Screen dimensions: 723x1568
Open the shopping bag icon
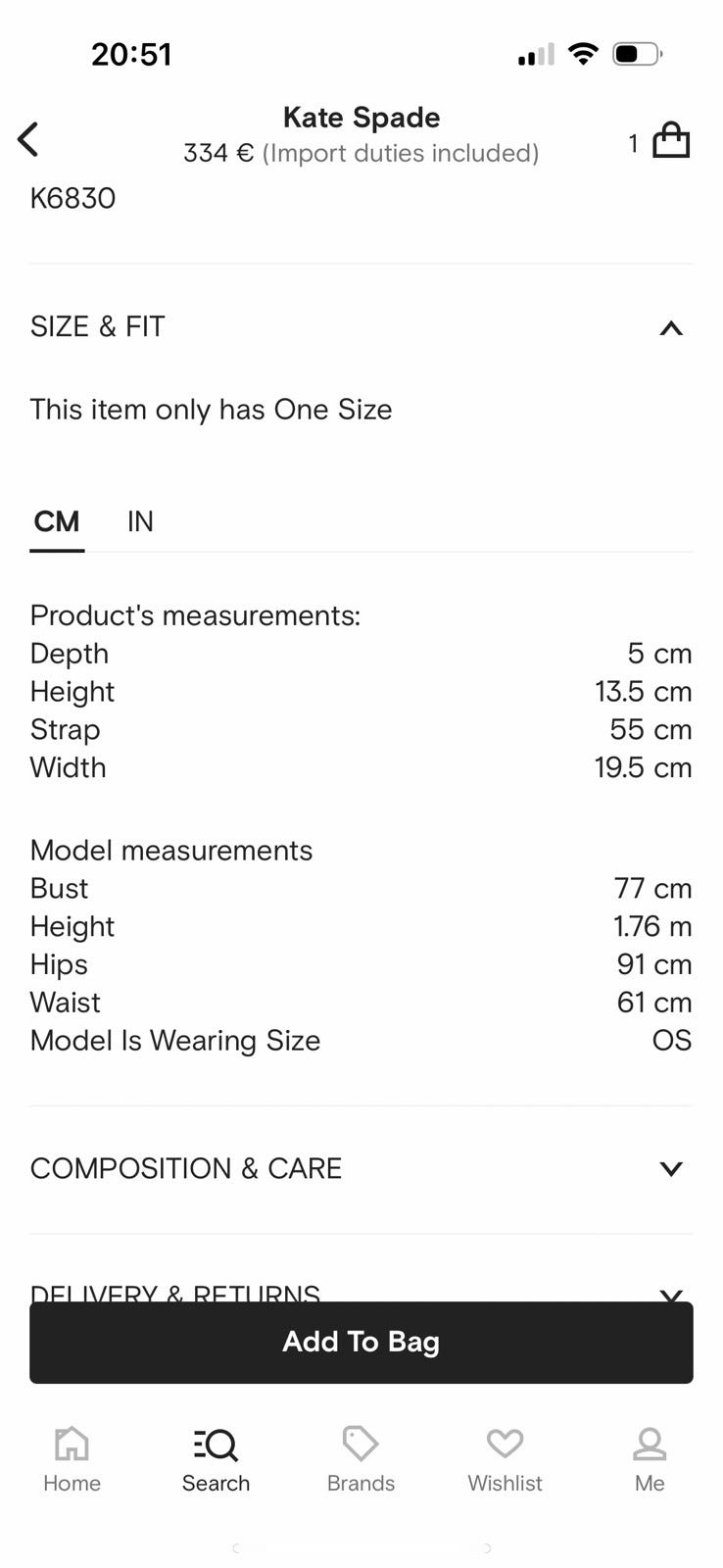coord(671,140)
